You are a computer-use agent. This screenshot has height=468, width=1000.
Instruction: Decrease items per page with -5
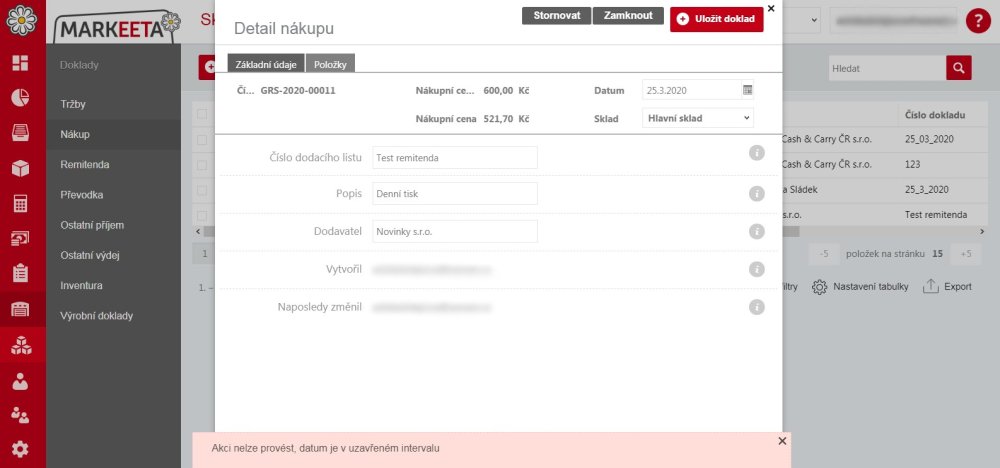[x=824, y=254]
